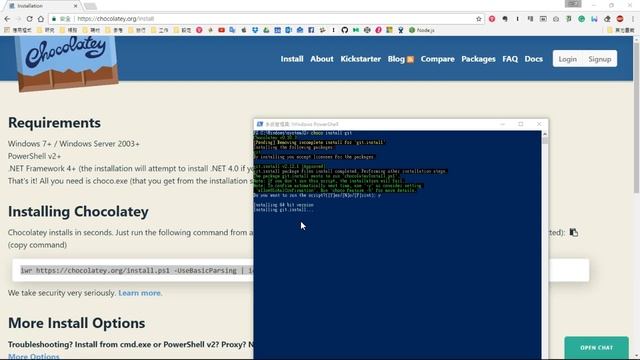Click the Chocolatey logo

point(67,62)
